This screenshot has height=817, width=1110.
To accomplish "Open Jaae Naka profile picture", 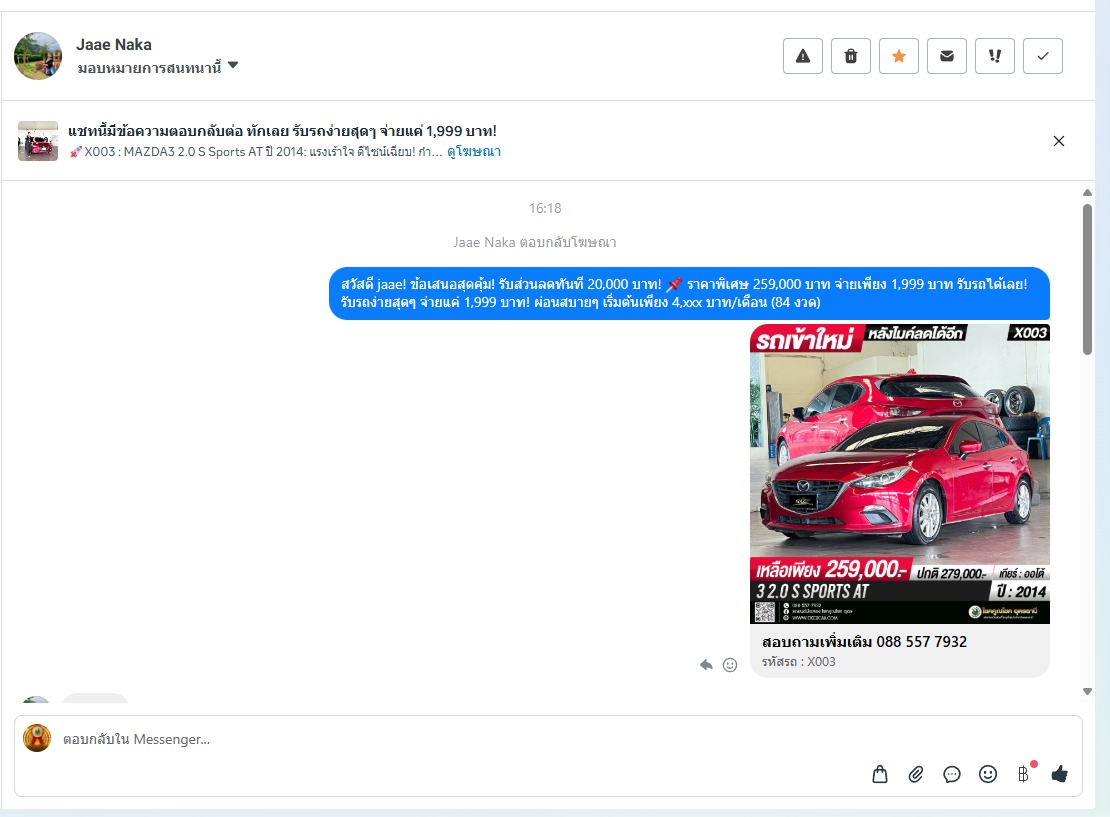I will tap(38, 56).
